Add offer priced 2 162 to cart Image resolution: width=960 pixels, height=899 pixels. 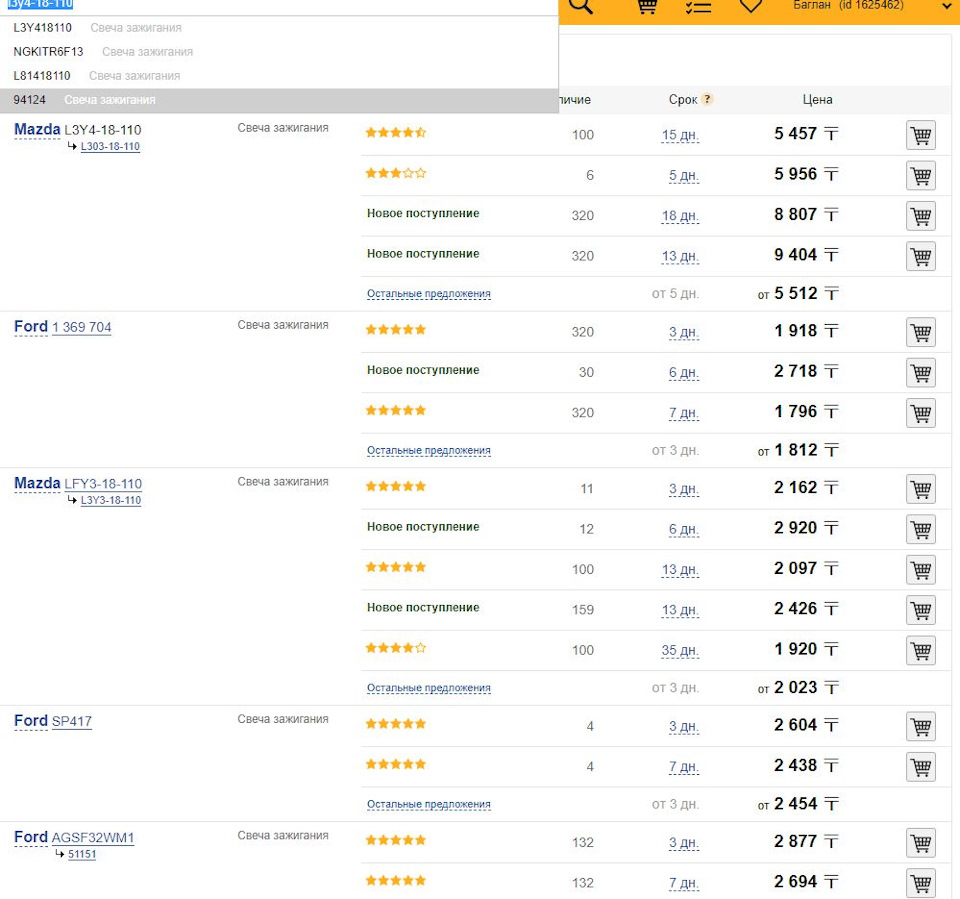pyautogui.click(x=921, y=489)
